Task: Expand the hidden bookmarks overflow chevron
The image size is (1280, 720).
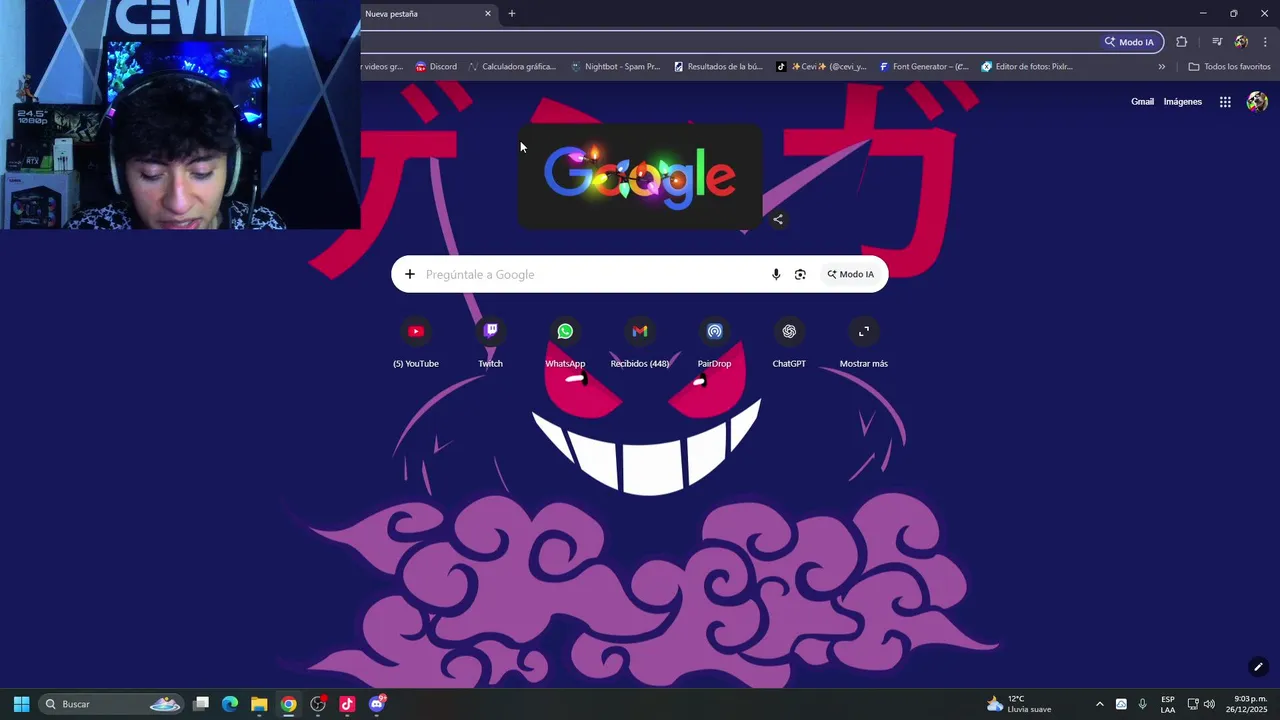Action: 1162,67
